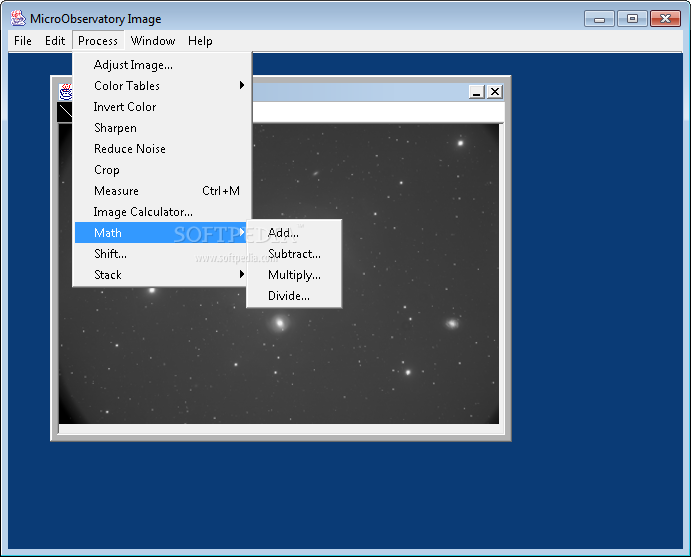Open the File menu
Image resolution: width=691 pixels, height=557 pixels.
[22, 41]
